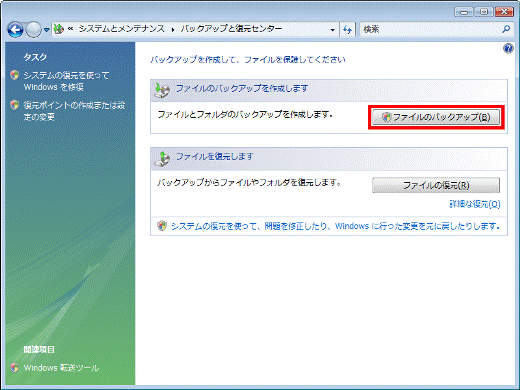Close the window with the red X
This screenshot has height=390, width=520.
504,12
